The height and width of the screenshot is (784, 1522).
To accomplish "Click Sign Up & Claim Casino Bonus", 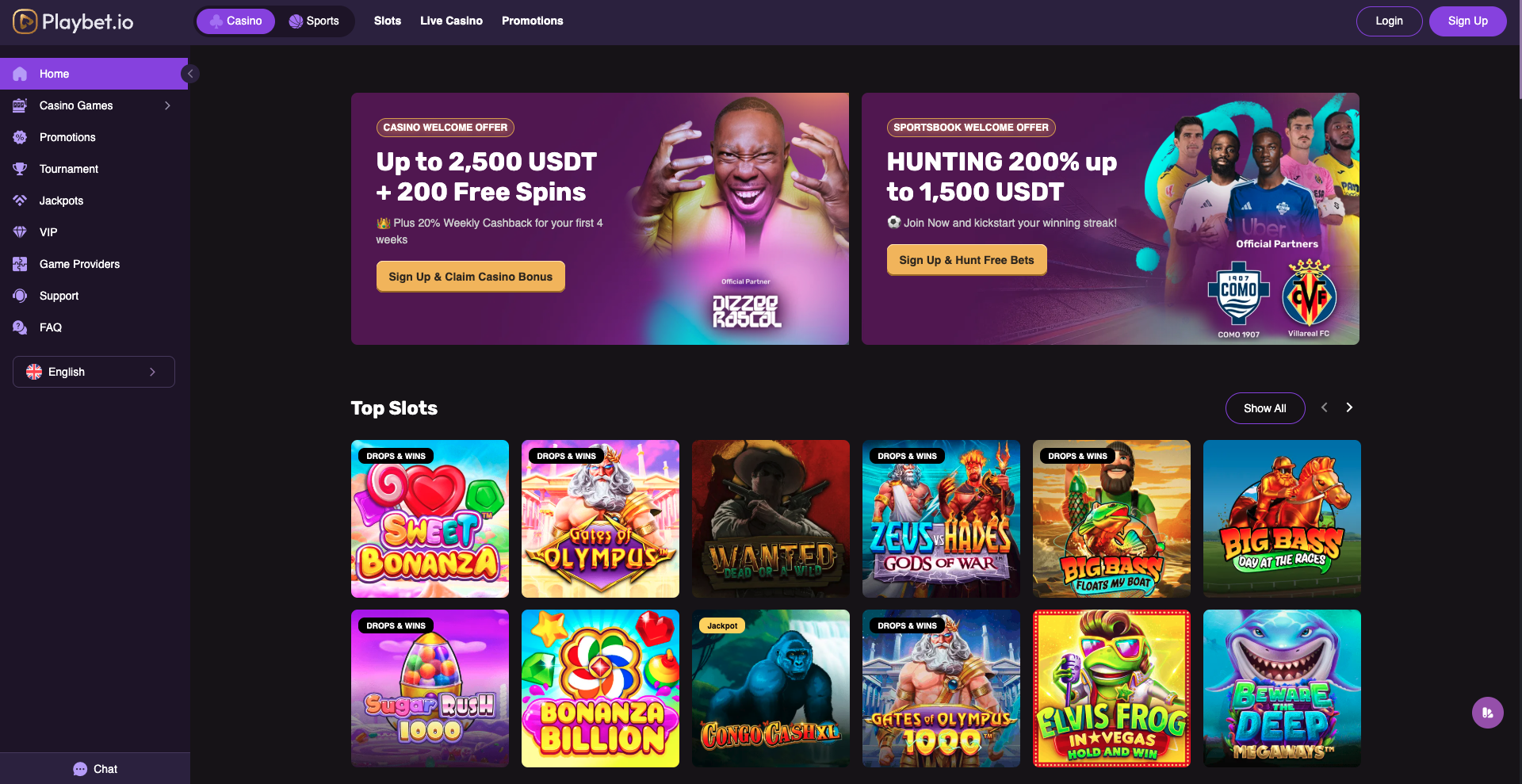I will click(x=471, y=277).
